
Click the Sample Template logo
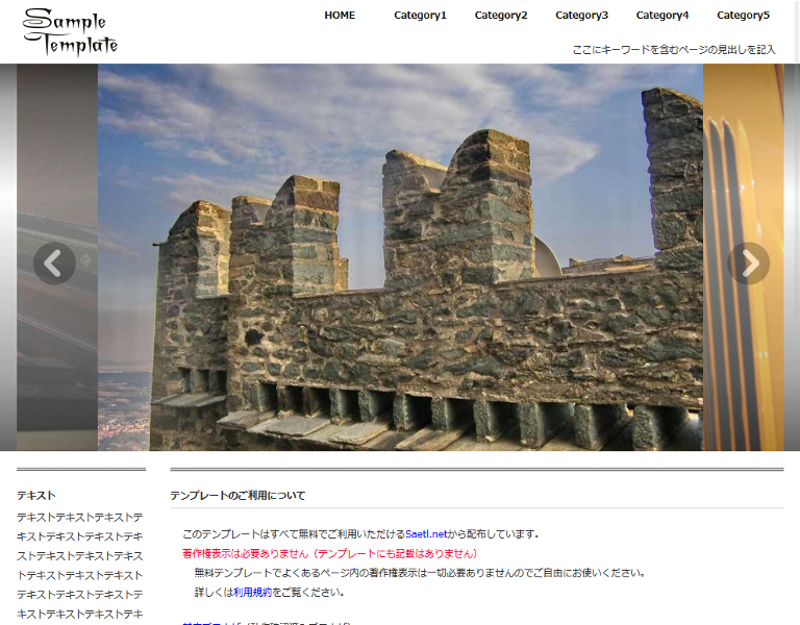coord(70,32)
